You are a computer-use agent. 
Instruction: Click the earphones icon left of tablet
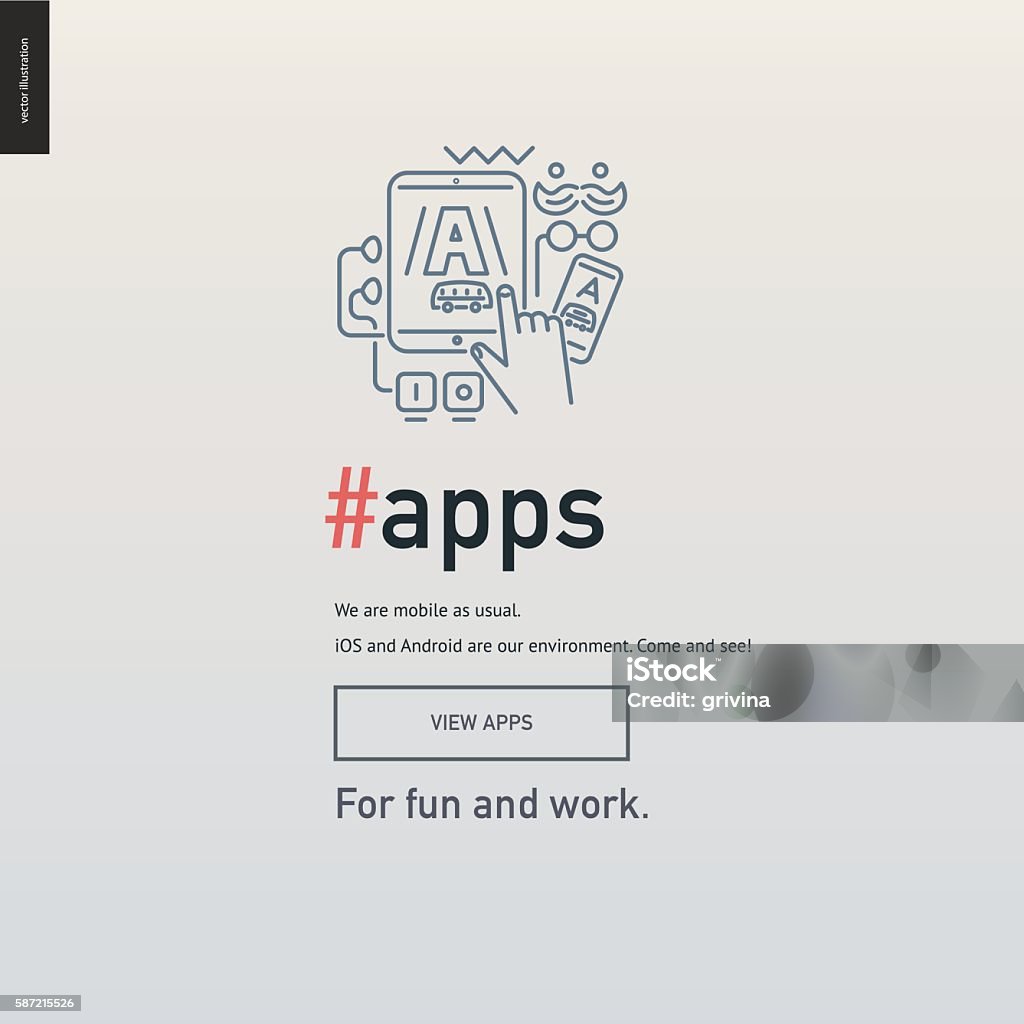click(360, 287)
